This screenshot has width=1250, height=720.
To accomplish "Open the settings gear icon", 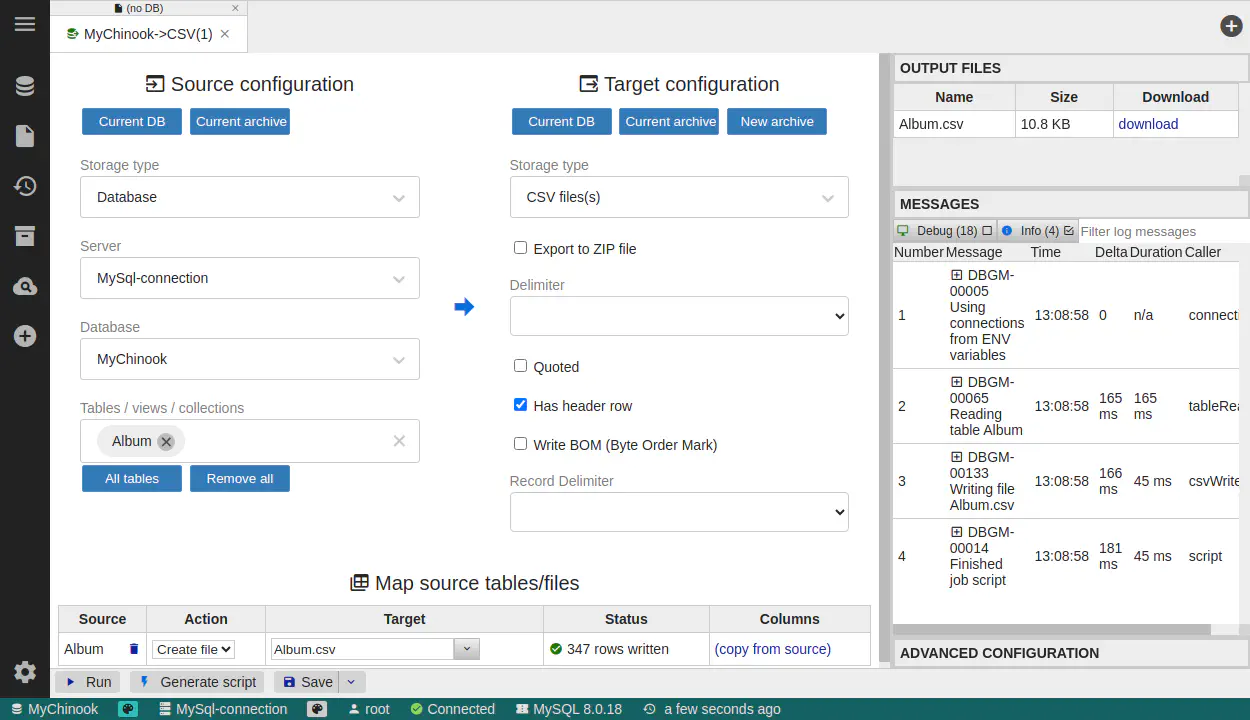I will pos(25,672).
